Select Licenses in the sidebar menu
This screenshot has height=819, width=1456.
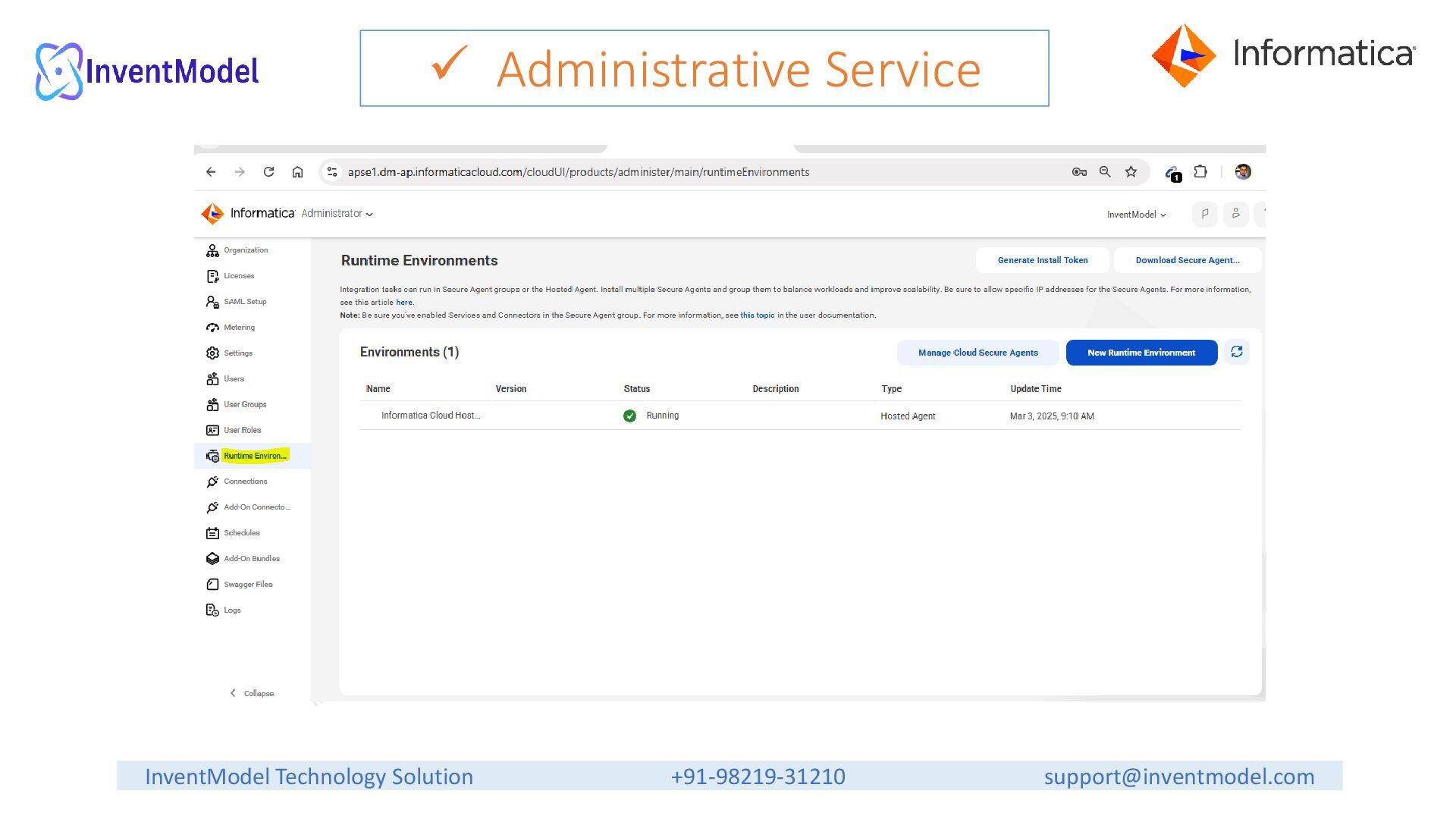[239, 276]
